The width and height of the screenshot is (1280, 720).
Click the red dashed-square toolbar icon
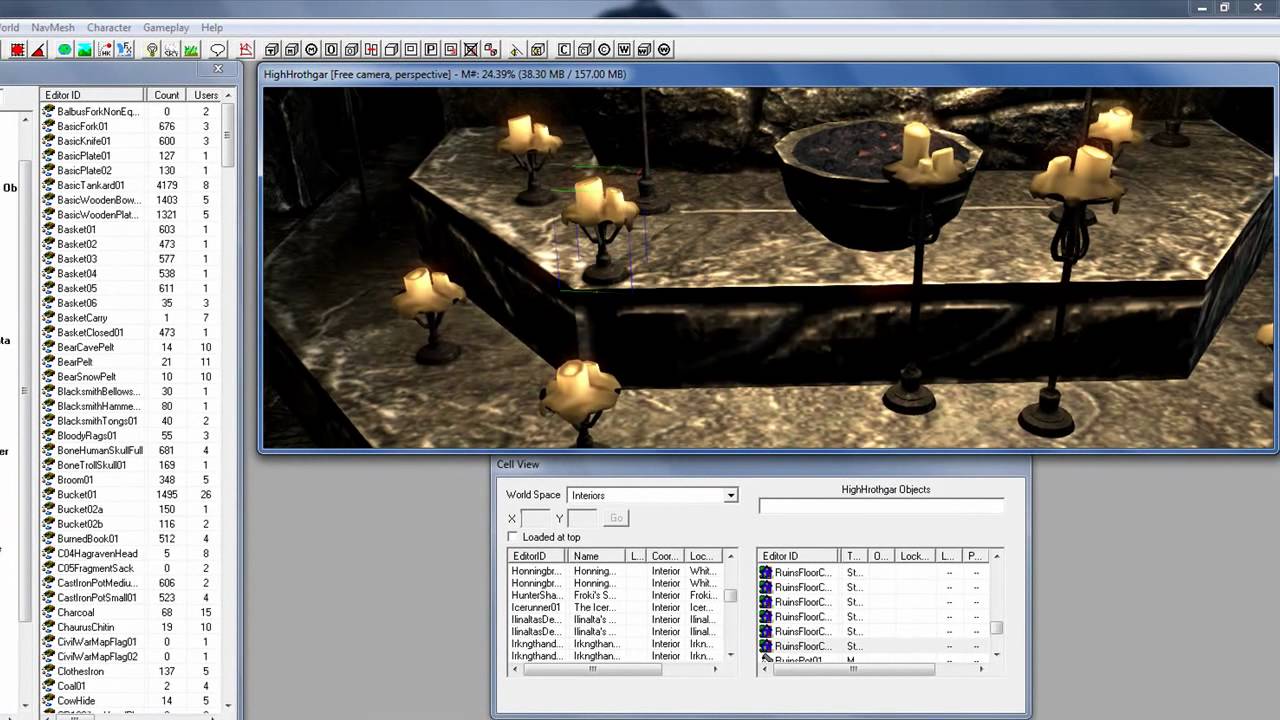(x=17, y=49)
